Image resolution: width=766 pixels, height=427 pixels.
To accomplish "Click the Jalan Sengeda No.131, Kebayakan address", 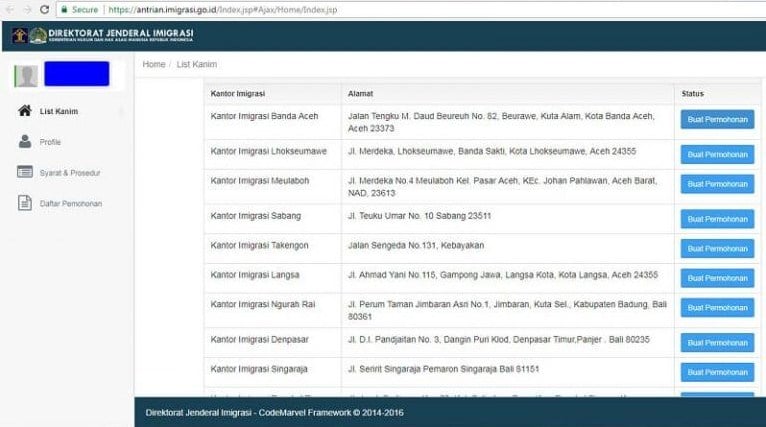I will pos(416,245).
